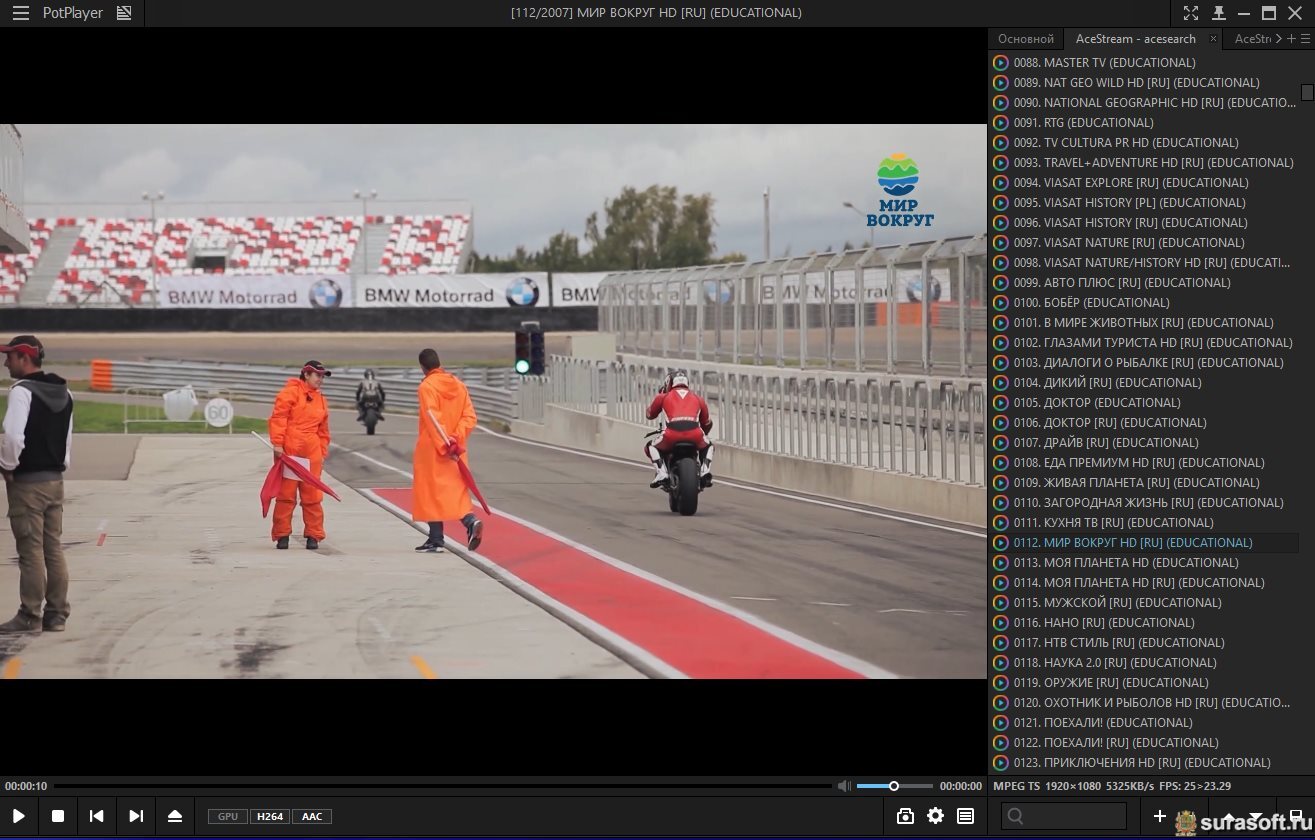Click the playlist vertical scrollbar thumb

pyautogui.click(x=1307, y=92)
